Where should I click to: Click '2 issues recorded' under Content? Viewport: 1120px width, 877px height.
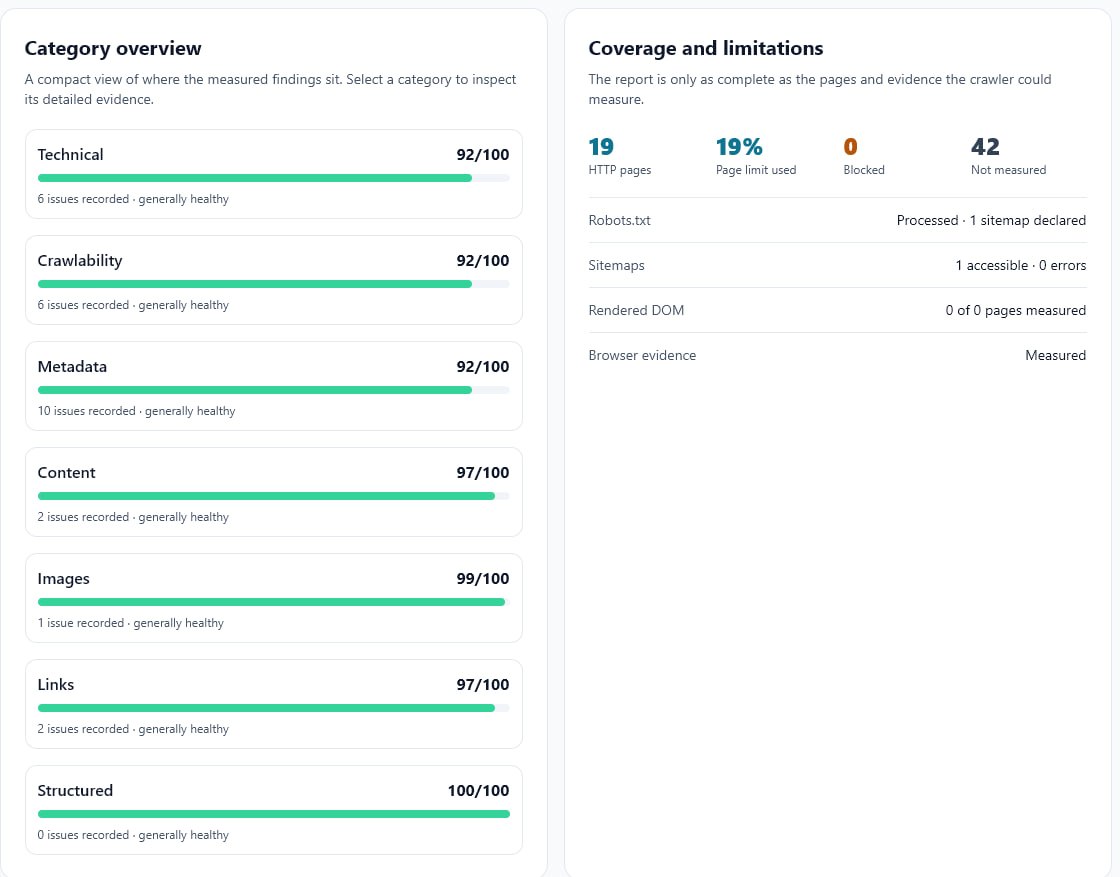(83, 517)
